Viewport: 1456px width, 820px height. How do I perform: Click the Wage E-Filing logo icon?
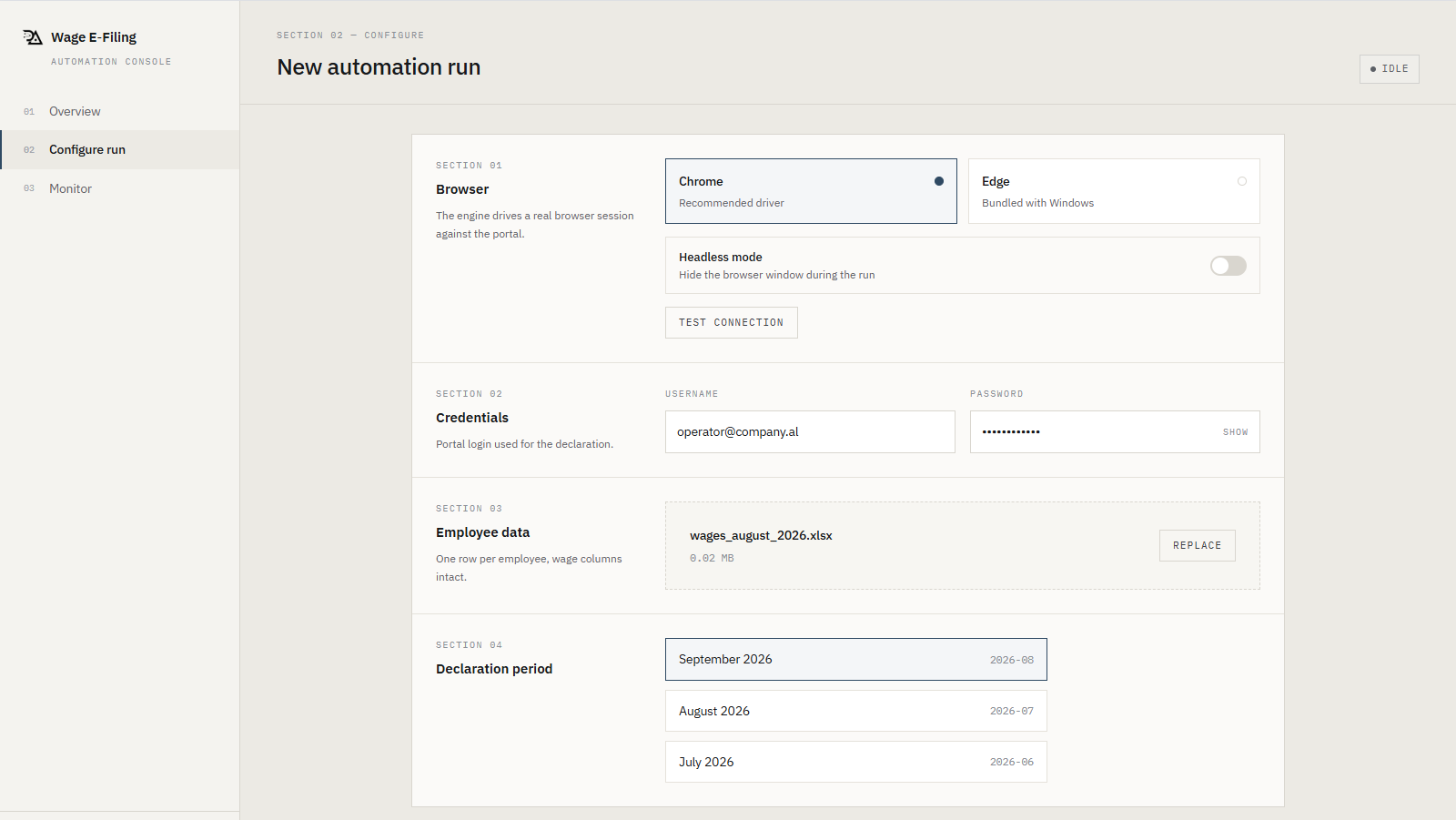[33, 37]
